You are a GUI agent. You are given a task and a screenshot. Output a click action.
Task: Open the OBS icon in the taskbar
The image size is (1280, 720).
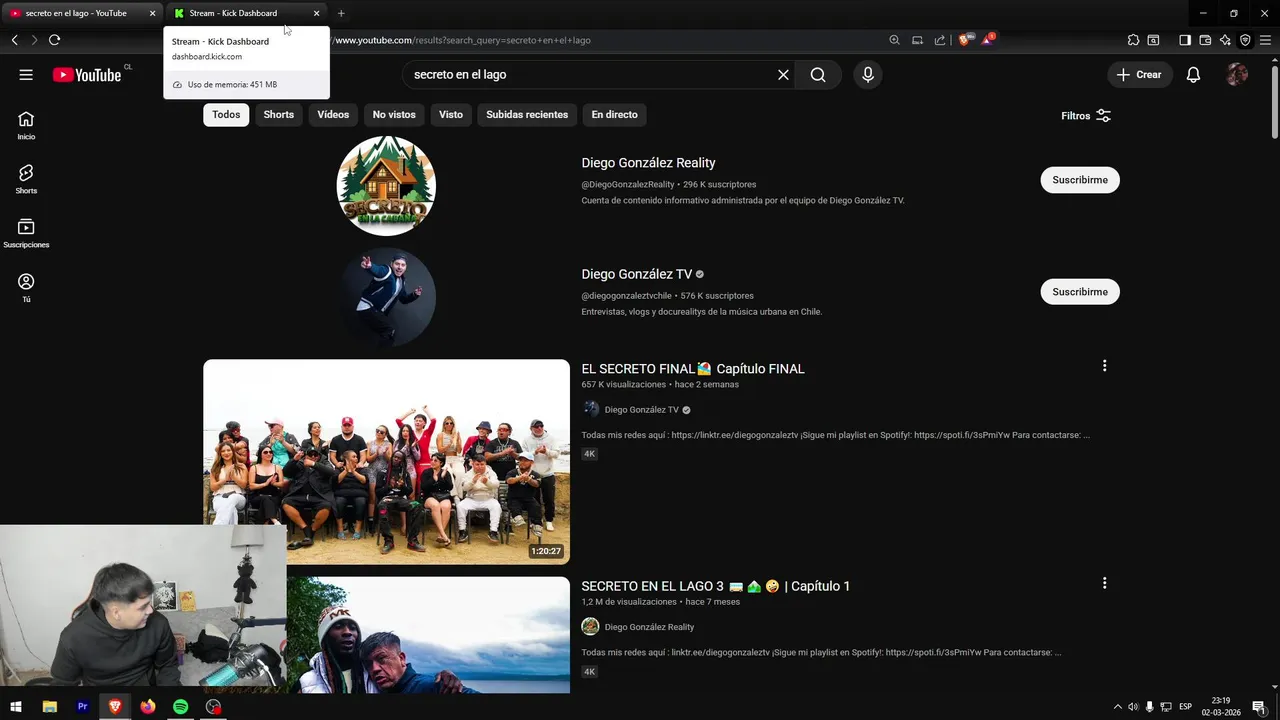(213, 707)
